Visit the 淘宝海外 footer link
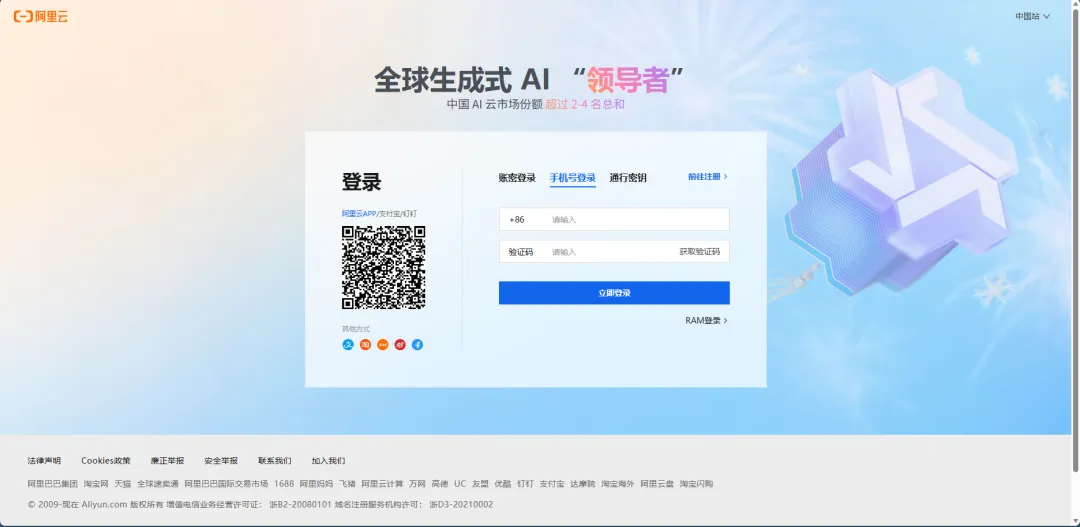Image resolution: width=1080 pixels, height=527 pixels. click(x=618, y=484)
